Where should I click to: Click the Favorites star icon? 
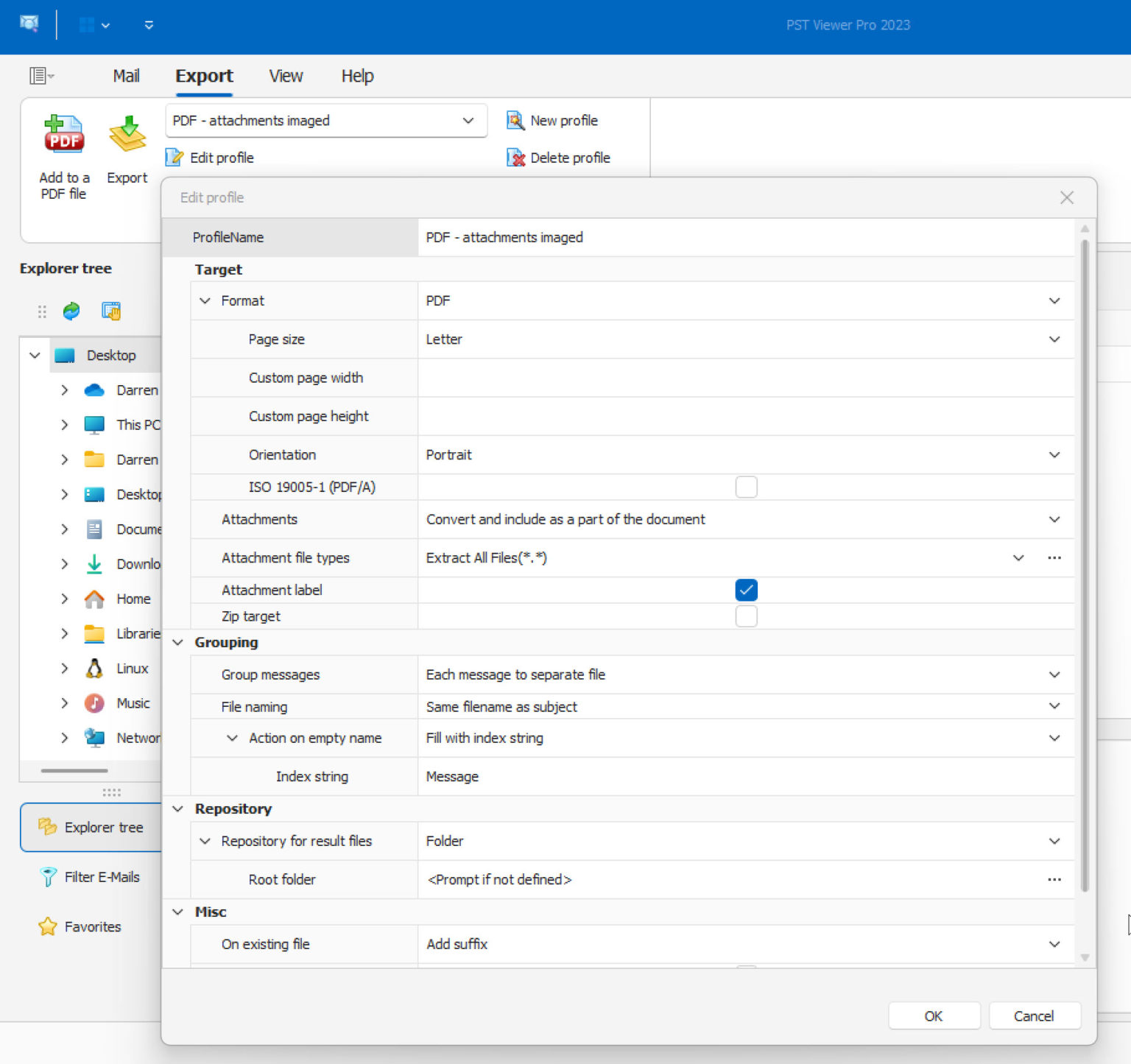47,926
